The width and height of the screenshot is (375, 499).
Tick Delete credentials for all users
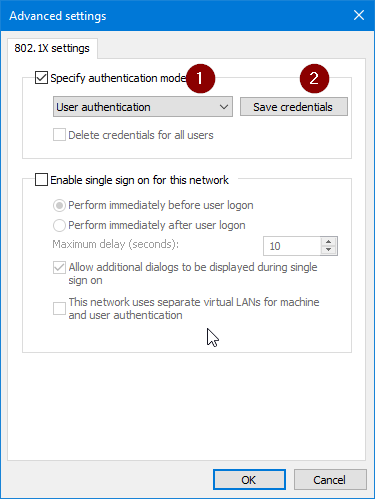click(x=59, y=135)
